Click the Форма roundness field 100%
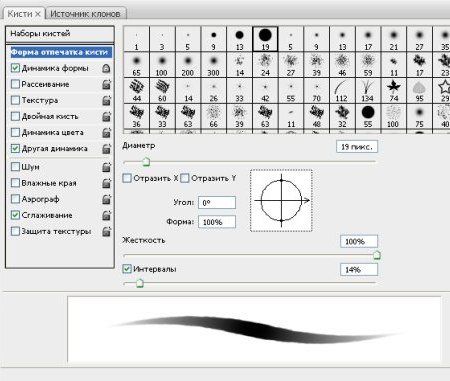This screenshot has width=450, height=381. point(217,222)
